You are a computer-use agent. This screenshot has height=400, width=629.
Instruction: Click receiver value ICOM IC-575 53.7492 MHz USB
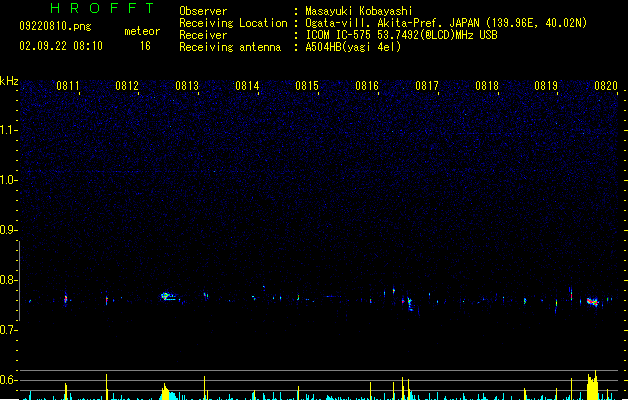click(402, 35)
